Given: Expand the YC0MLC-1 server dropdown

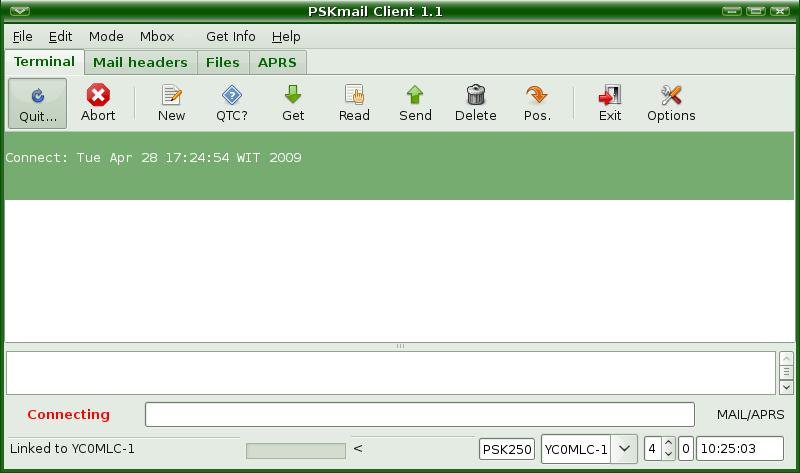Looking at the screenshot, I should click(x=624, y=449).
